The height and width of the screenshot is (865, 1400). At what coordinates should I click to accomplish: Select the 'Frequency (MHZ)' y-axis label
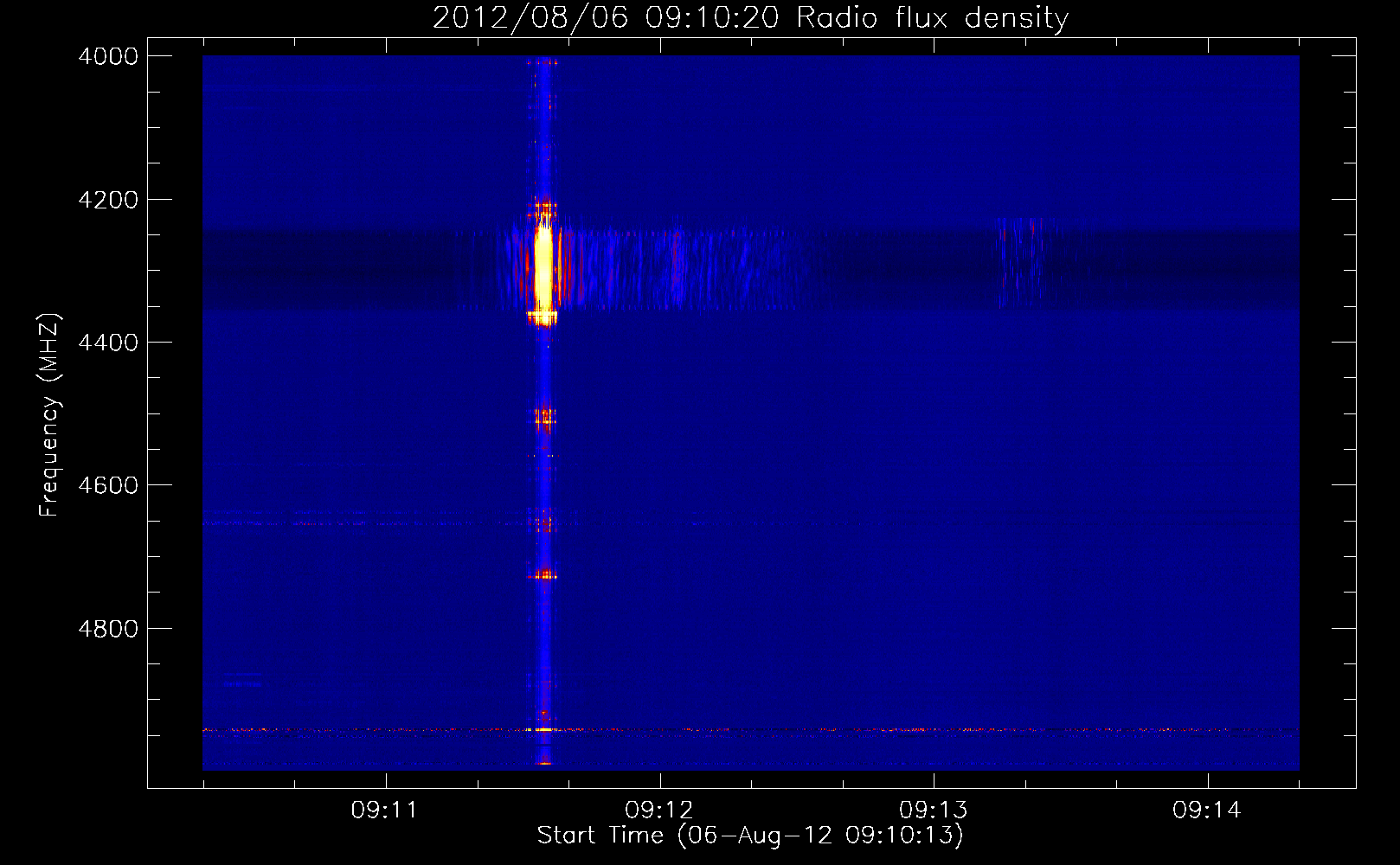tap(49, 415)
